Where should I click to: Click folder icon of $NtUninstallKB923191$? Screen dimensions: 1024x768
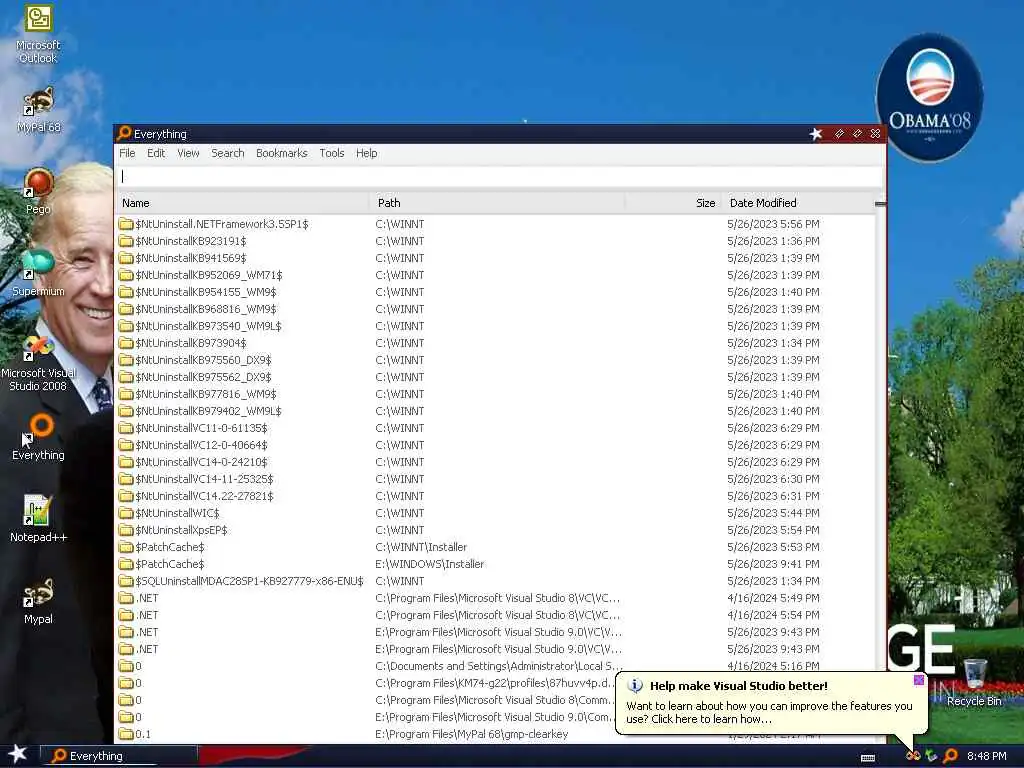click(x=125, y=241)
